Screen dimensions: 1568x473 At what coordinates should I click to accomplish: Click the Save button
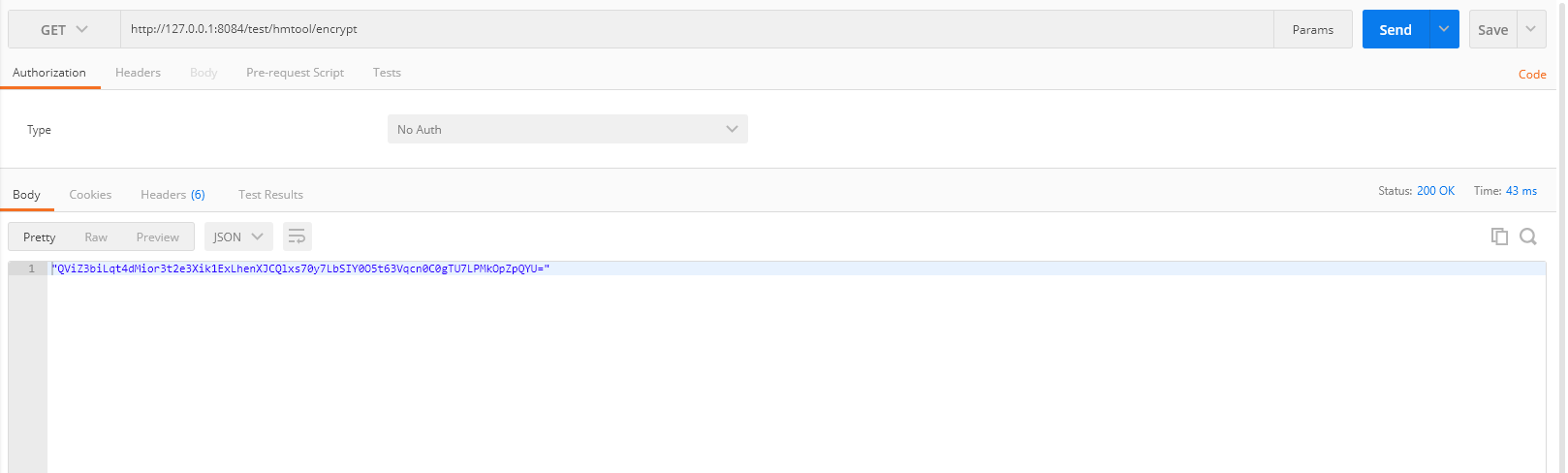[x=1492, y=30]
